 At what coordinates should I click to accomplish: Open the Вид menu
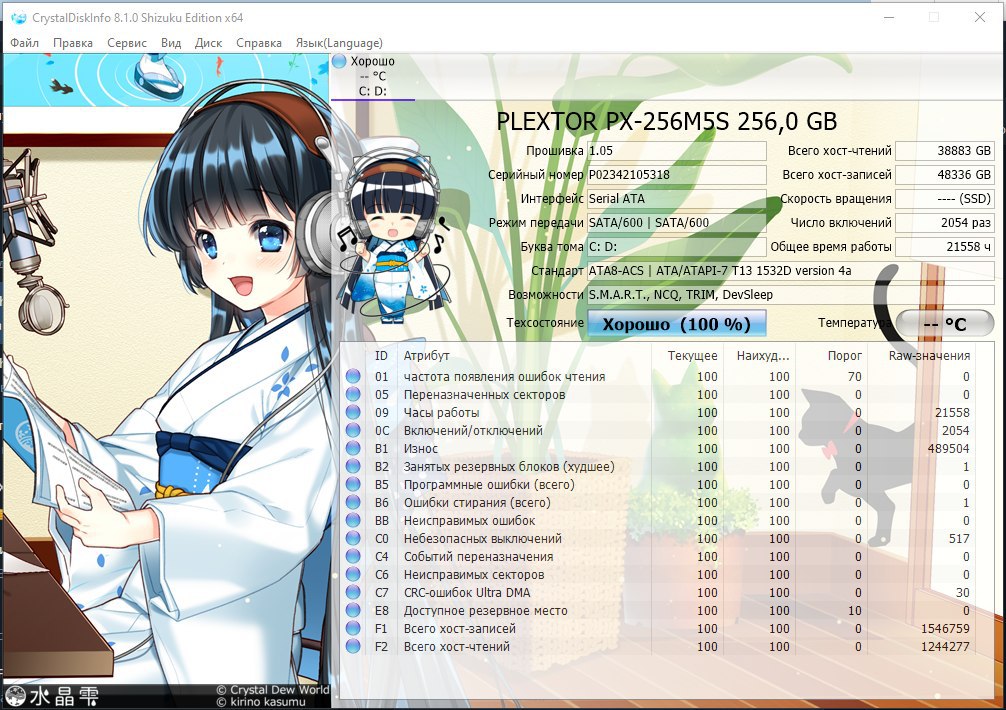coord(171,43)
